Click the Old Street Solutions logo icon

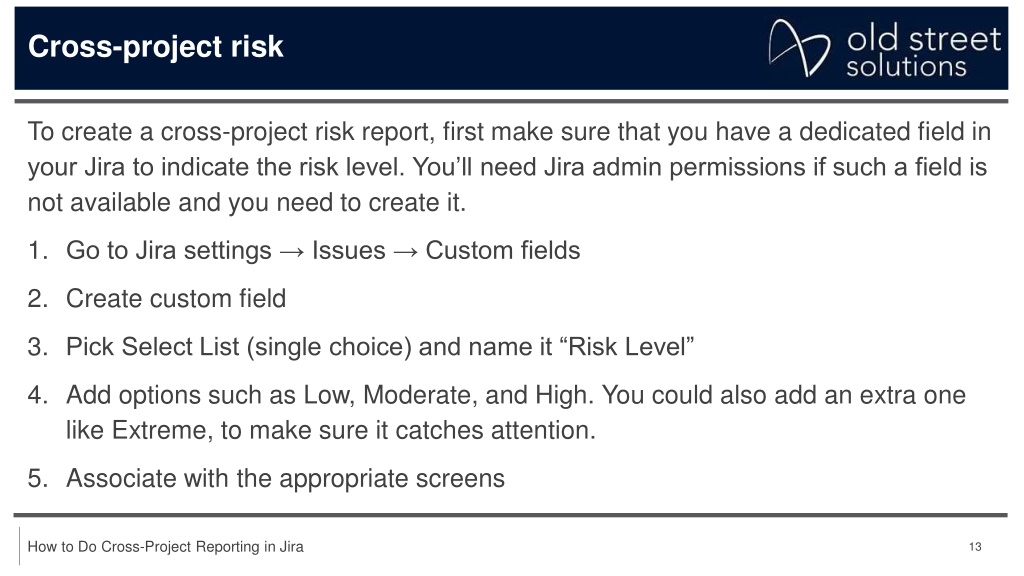(799, 48)
